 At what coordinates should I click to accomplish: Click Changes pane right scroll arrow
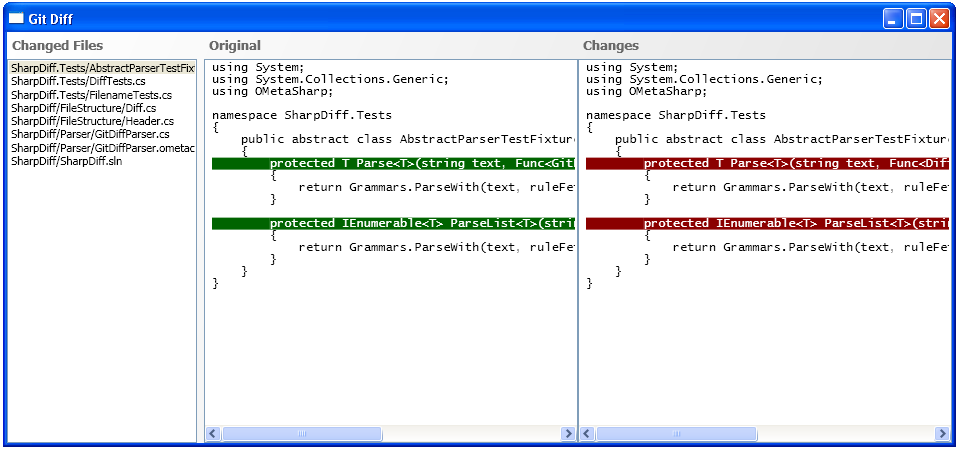tap(942, 434)
